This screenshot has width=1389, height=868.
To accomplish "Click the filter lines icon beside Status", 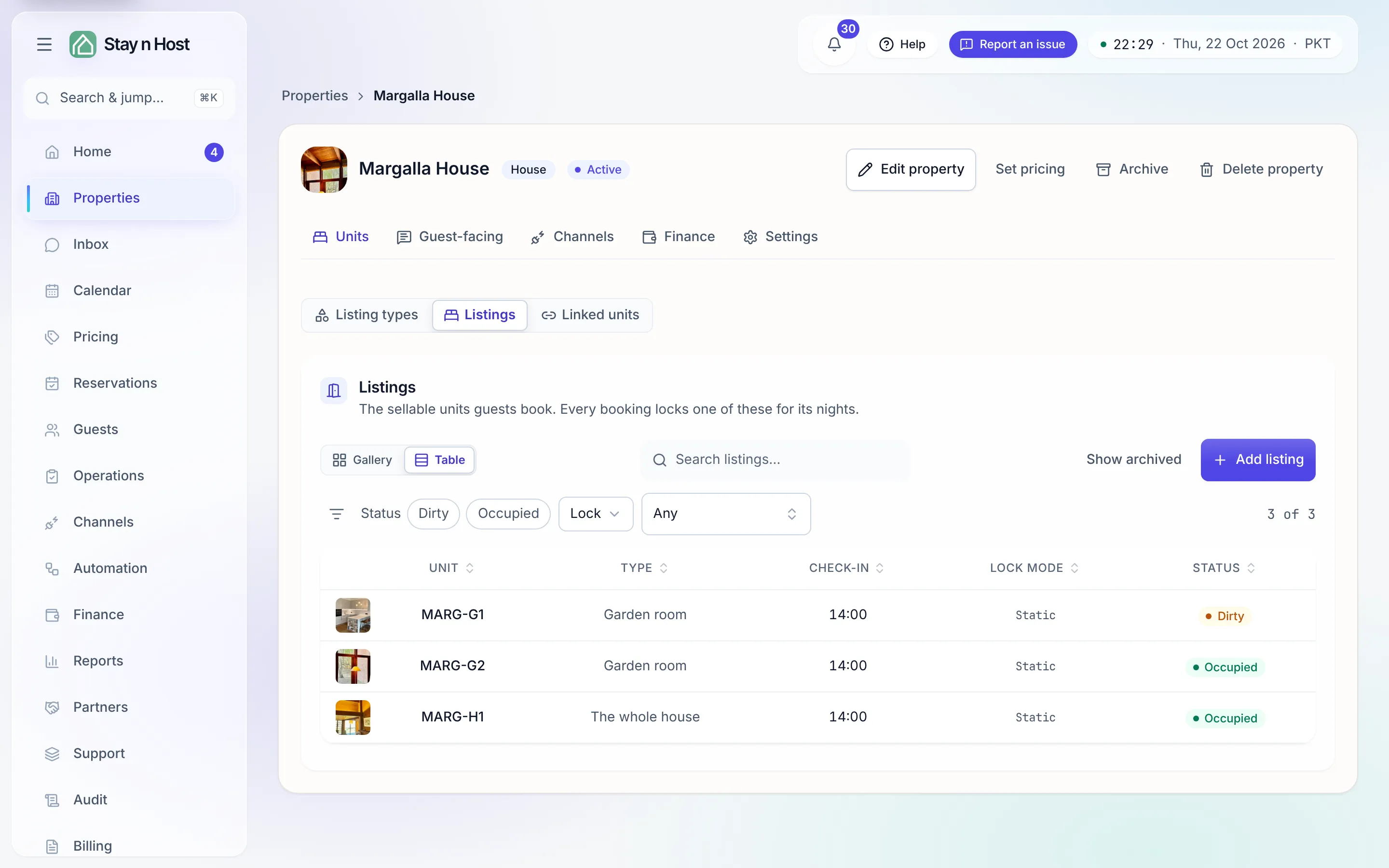I will click(336, 514).
